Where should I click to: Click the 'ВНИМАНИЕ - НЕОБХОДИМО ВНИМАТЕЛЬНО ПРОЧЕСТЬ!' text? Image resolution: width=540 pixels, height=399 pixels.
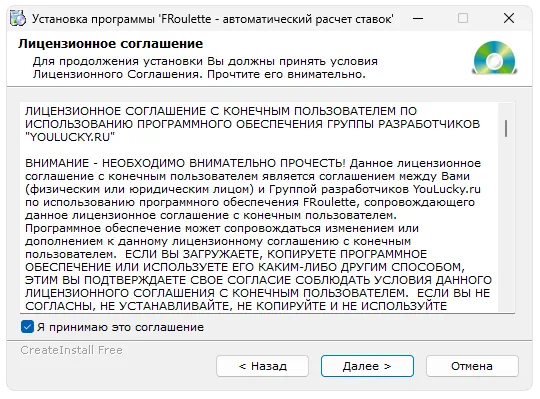point(185,163)
